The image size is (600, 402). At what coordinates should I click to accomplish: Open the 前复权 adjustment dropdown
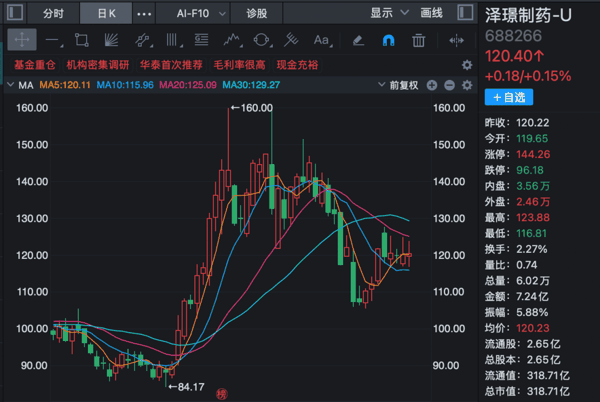point(398,85)
